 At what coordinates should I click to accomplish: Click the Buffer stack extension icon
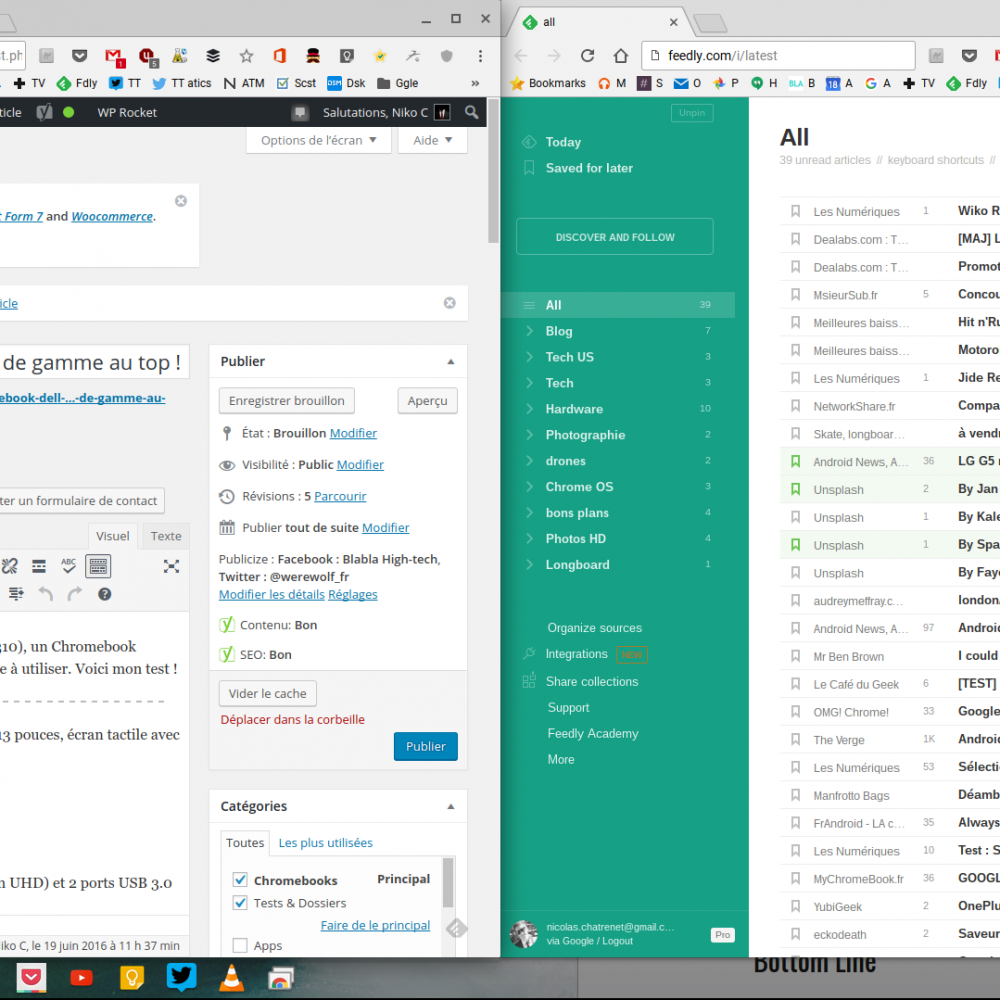click(213, 56)
